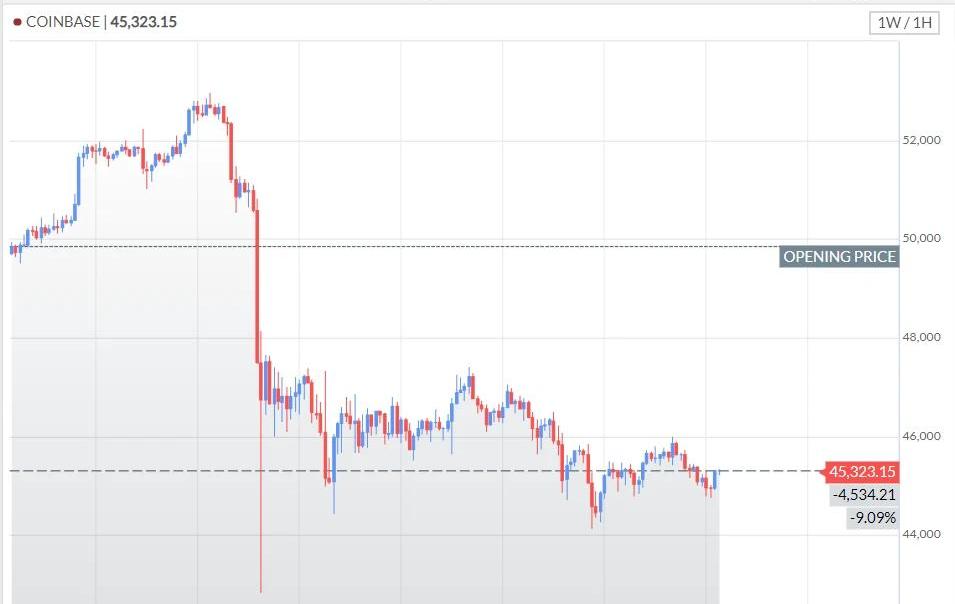Open the 1W / 1H timeframe selector
The height and width of the screenshot is (604, 955).
tap(904, 22)
